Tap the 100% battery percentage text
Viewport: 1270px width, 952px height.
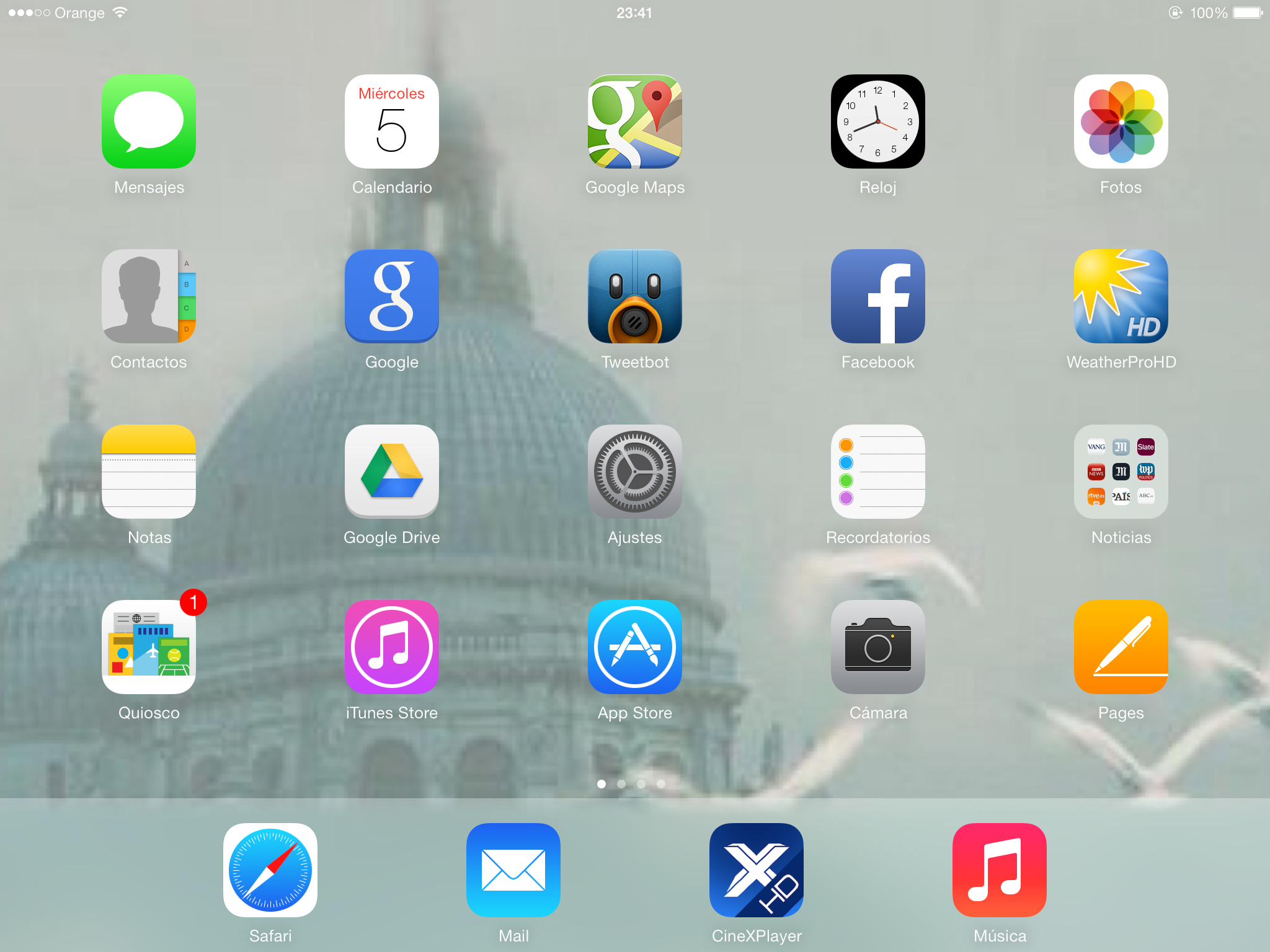tap(1209, 13)
